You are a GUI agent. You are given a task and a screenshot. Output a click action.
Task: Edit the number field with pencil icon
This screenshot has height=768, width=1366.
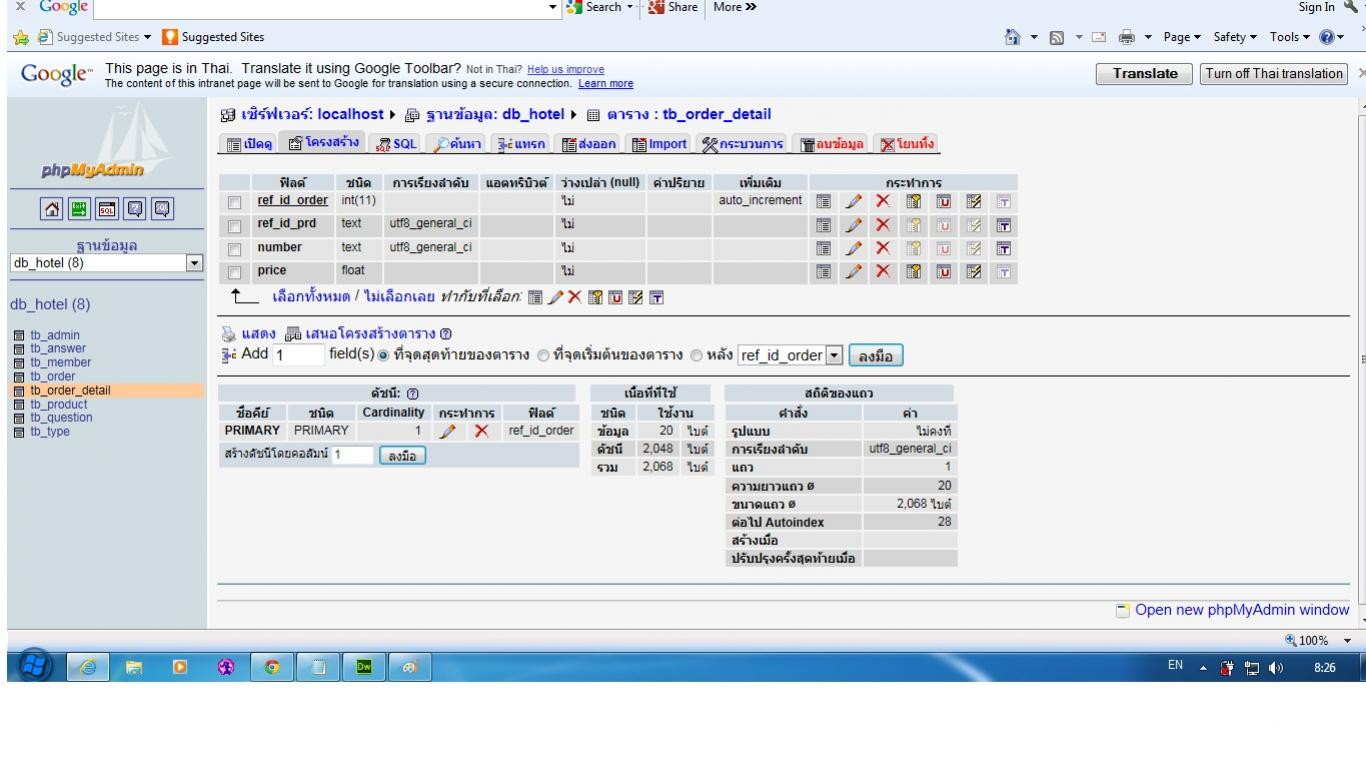pyautogui.click(x=853, y=247)
